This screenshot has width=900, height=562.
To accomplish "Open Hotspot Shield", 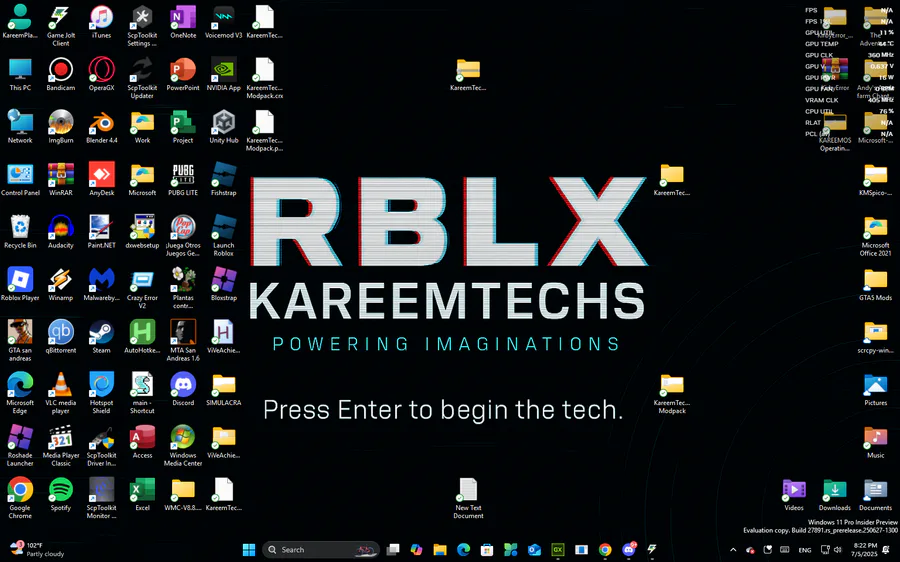I will [102, 393].
